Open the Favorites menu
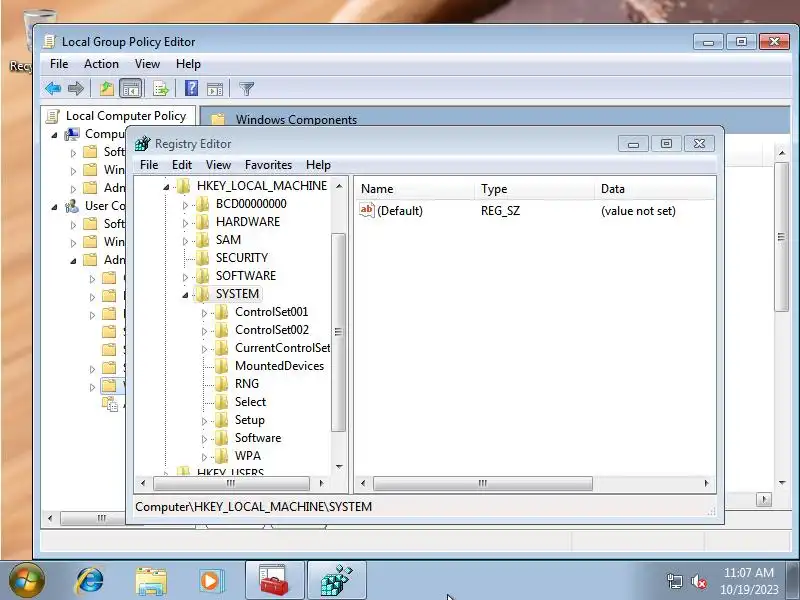Screen dimensions: 800x600 268,165
